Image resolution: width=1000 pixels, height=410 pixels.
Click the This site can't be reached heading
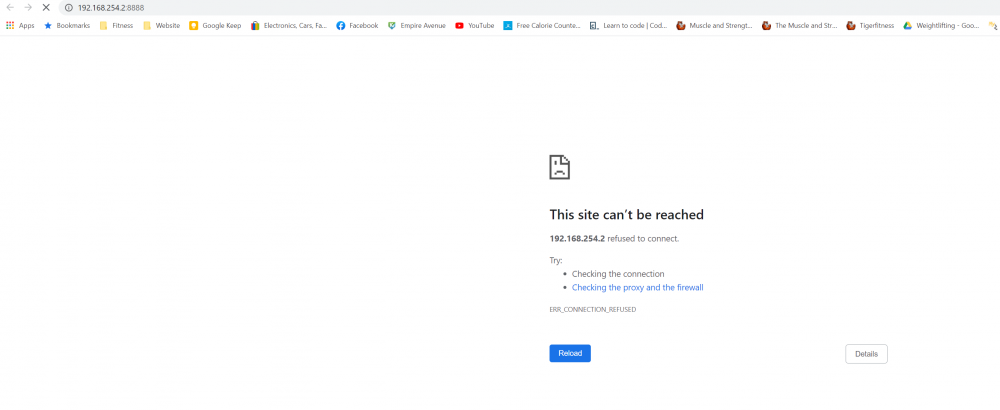pyautogui.click(x=626, y=215)
